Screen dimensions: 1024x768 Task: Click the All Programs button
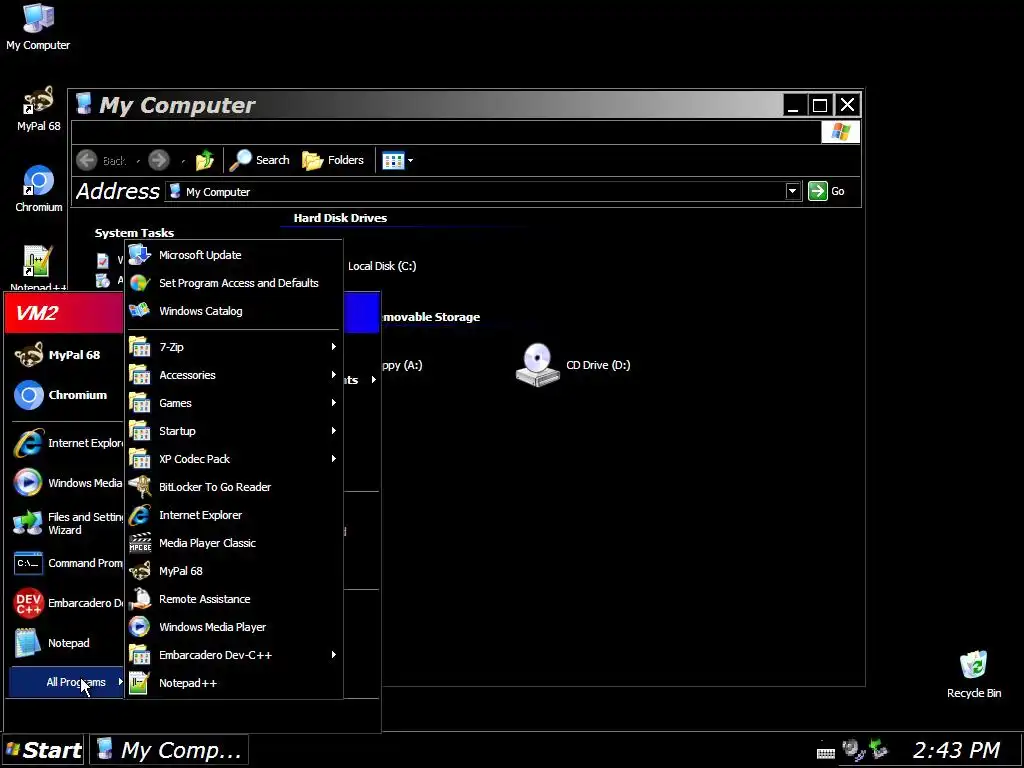(x=67, y=682)
